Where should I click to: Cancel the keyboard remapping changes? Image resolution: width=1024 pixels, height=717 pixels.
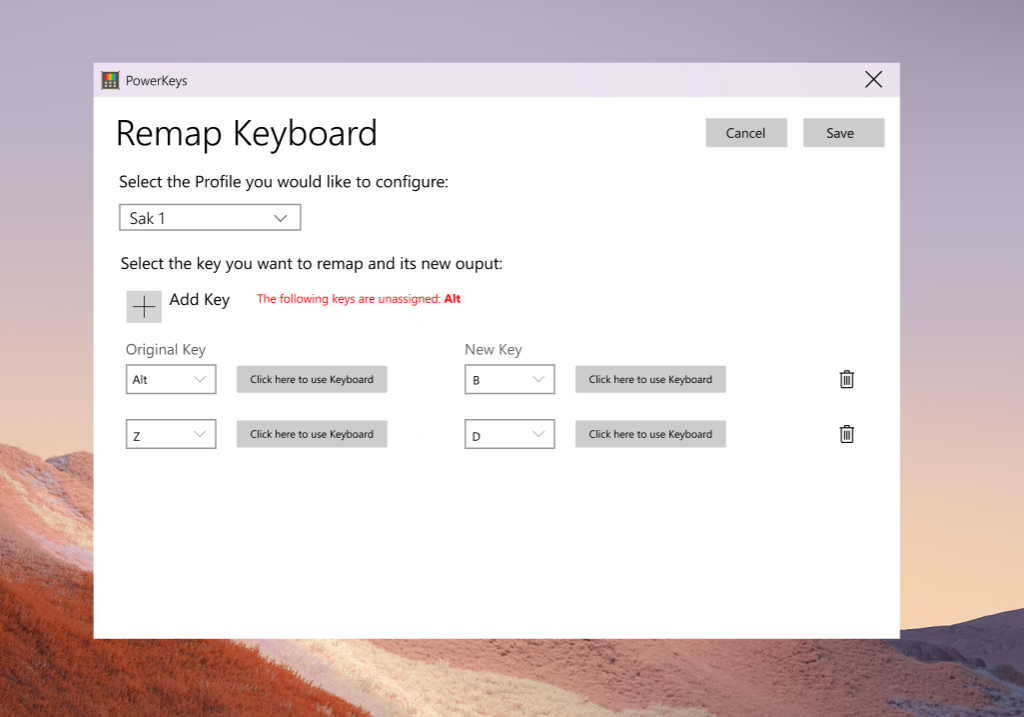coord(746,132)
